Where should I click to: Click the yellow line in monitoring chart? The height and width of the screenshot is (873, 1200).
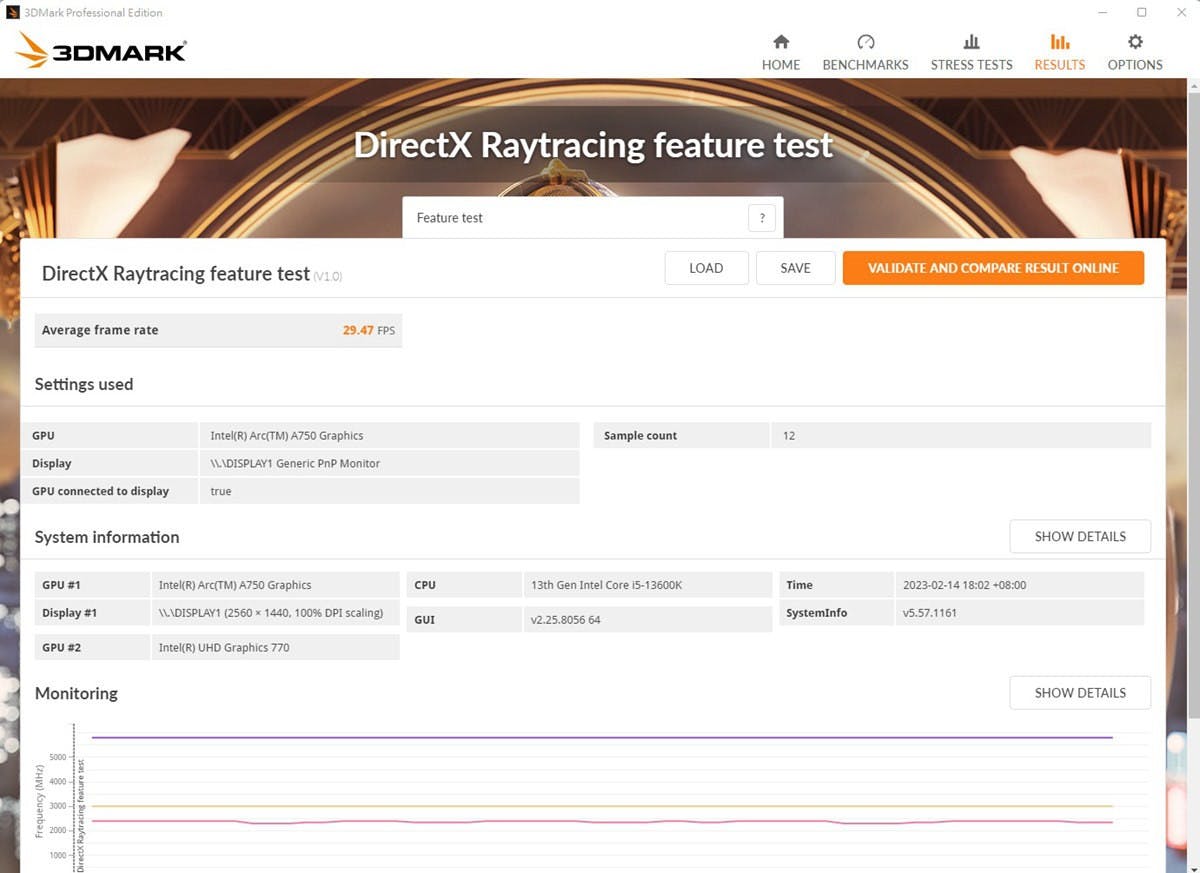tap(602, 806)
